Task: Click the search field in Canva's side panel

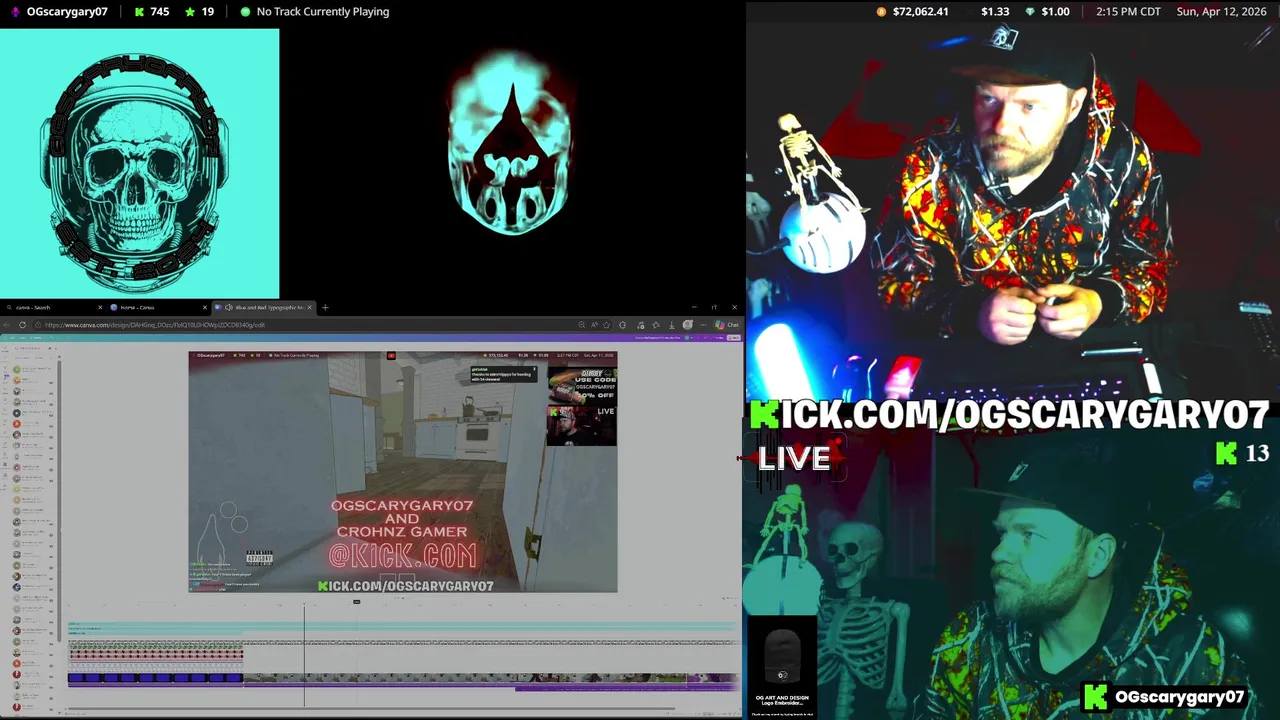Action: tap(30, 348)
